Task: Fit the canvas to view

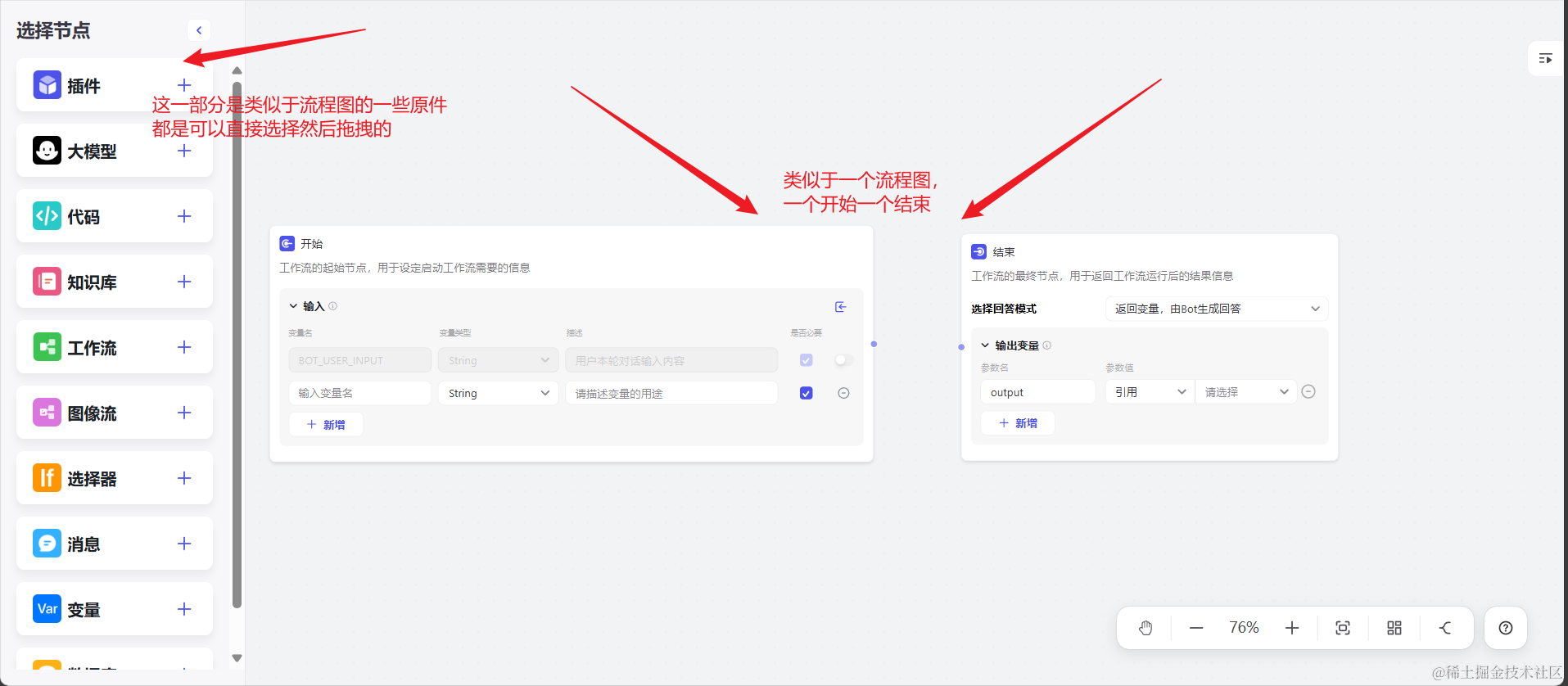Action: point(1343,628)
